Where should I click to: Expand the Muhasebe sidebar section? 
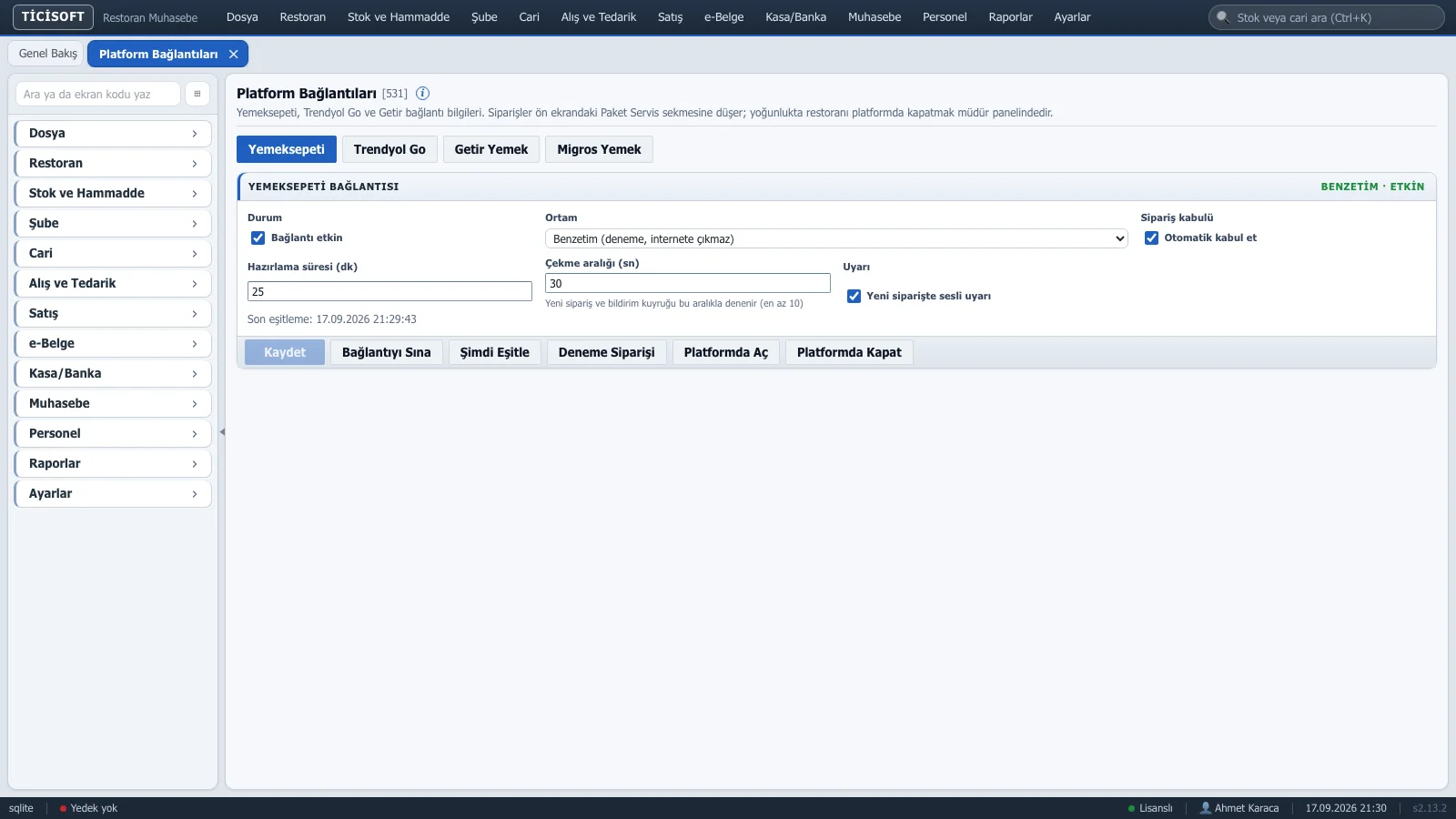[113, 403]
